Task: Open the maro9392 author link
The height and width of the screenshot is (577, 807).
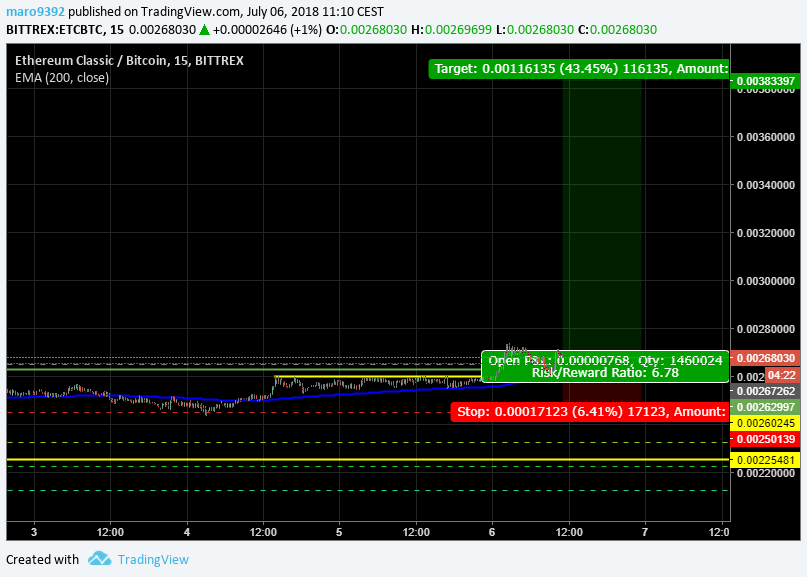Action: [36, 11]
